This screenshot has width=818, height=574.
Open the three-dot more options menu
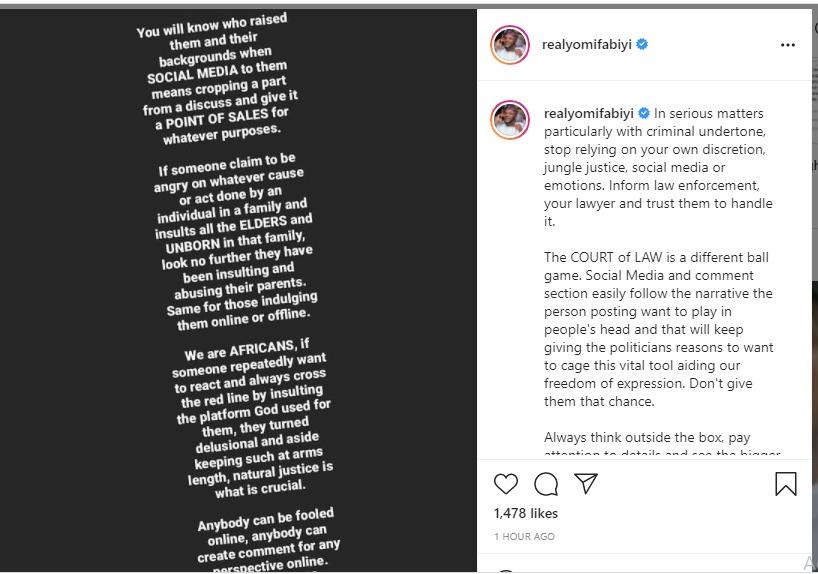(x=788, y=45)
